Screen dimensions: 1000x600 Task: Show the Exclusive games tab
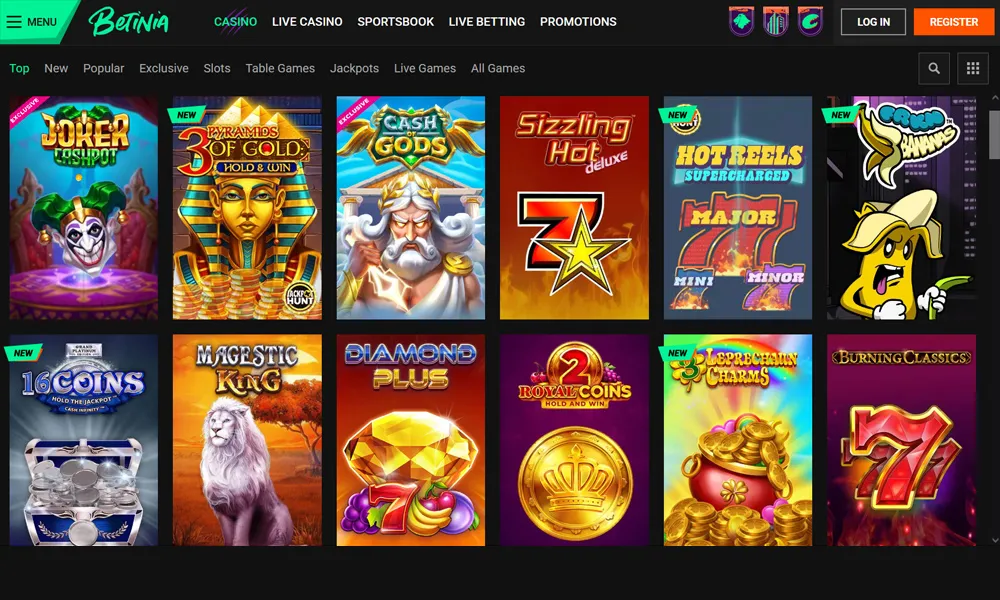164,68
